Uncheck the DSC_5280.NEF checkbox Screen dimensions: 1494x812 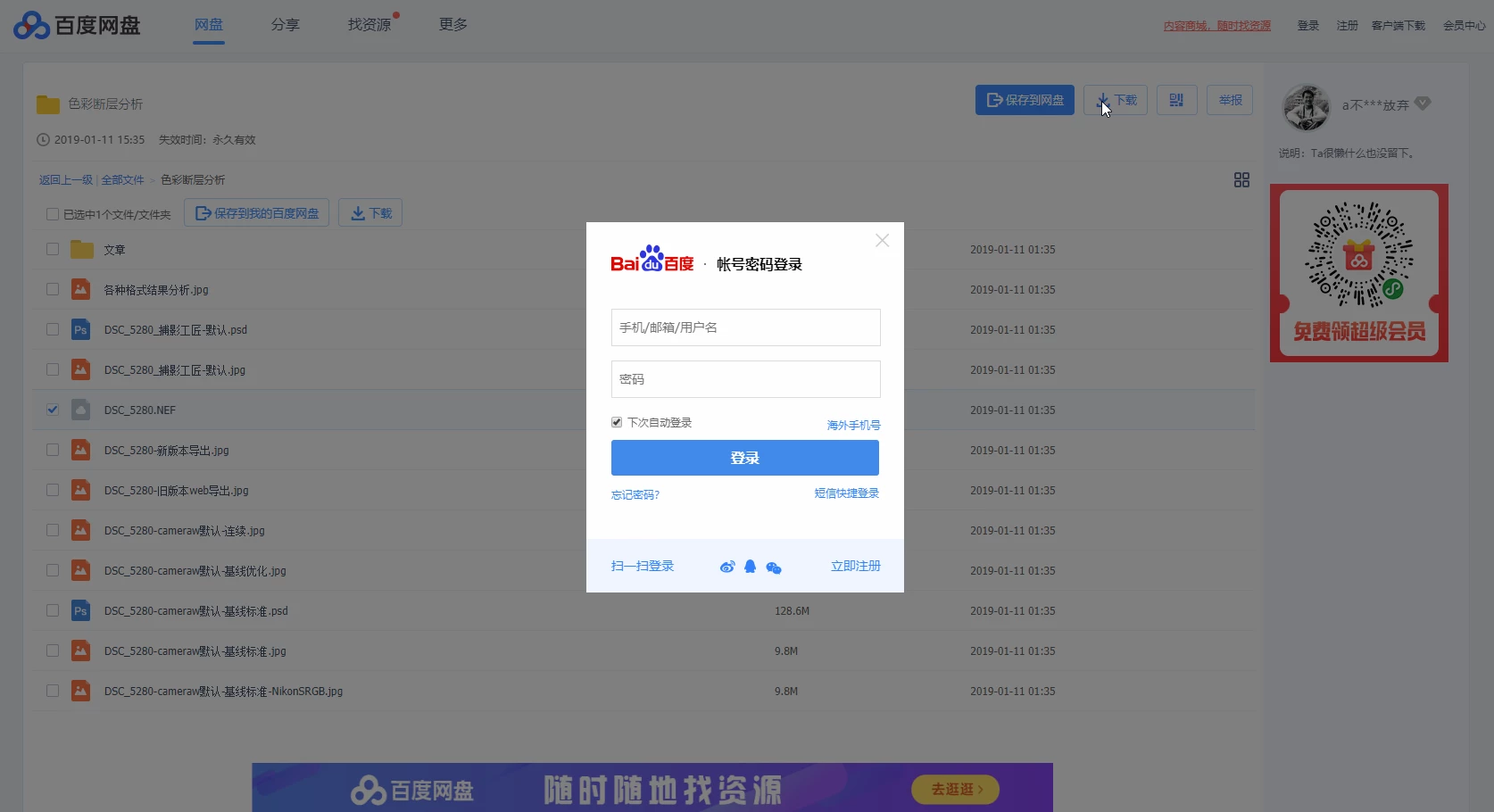click(53, 410)
